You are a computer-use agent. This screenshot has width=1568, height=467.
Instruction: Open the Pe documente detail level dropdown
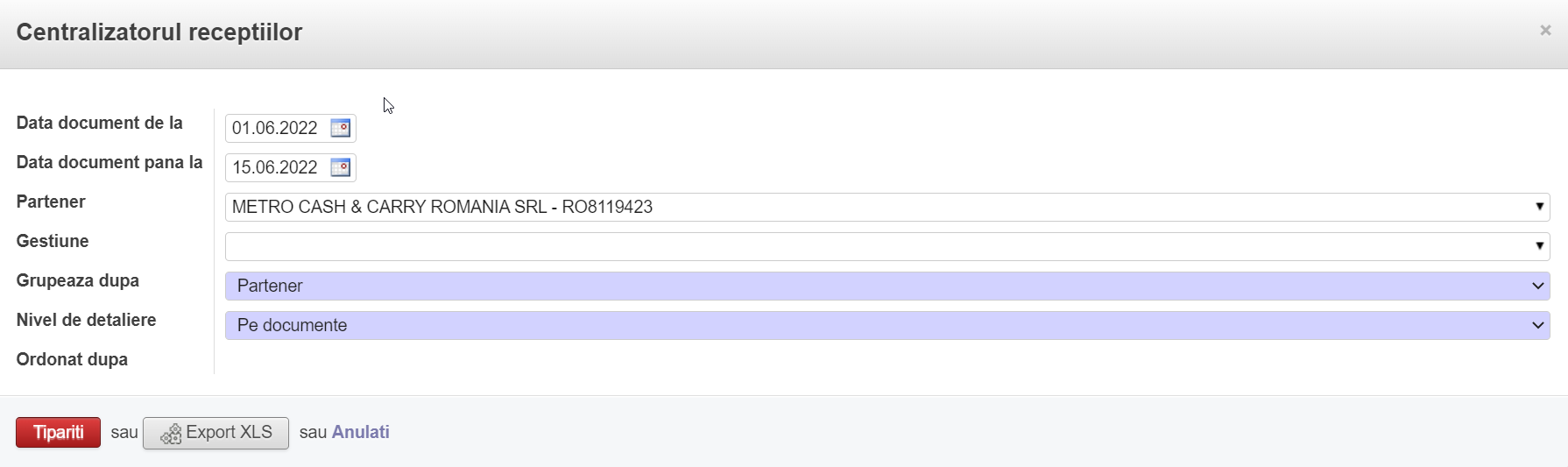tap(886, 325)
